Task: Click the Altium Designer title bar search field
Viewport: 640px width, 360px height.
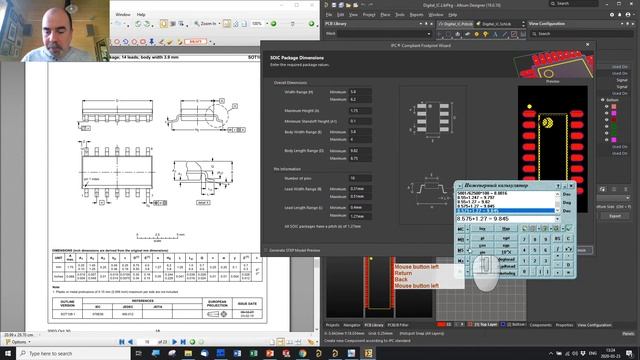Action: point(573,4)
